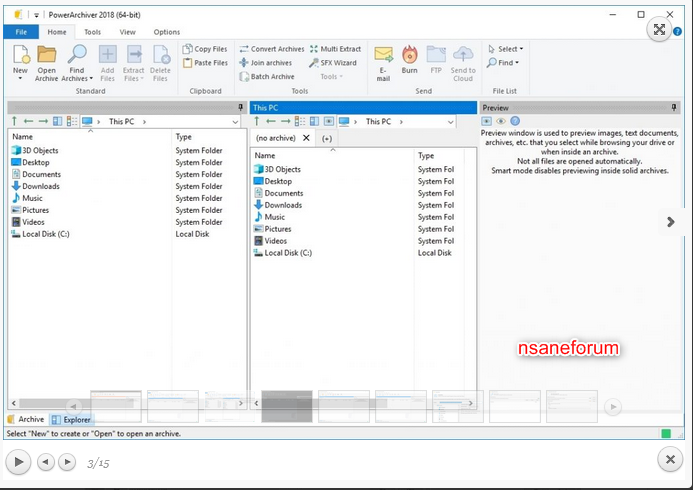Select Local Disk (C:) in middle pane
This screenshot has width=693, height=490.
pos(283,253)
